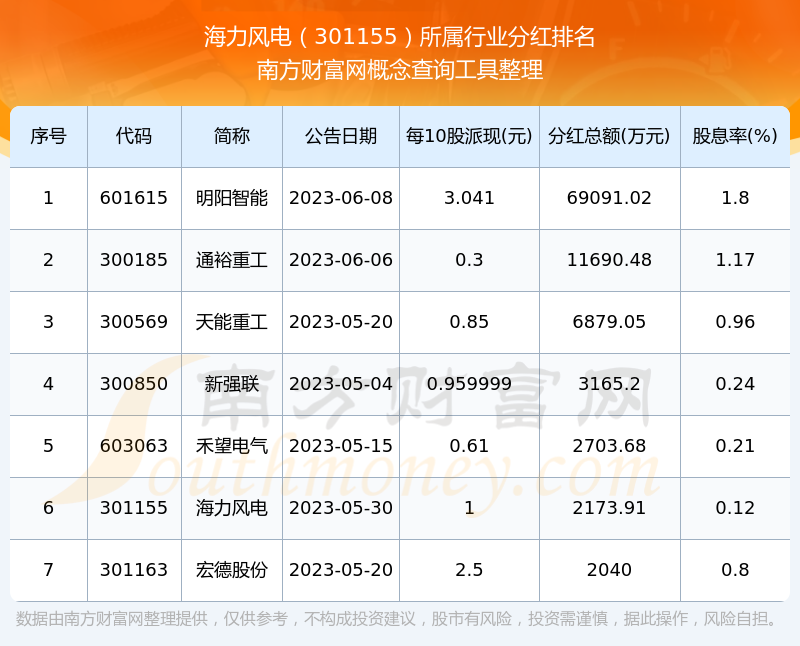Select stock name 通裕重工
The height and width of the screenshot is (646, 800).
(232, 260)
